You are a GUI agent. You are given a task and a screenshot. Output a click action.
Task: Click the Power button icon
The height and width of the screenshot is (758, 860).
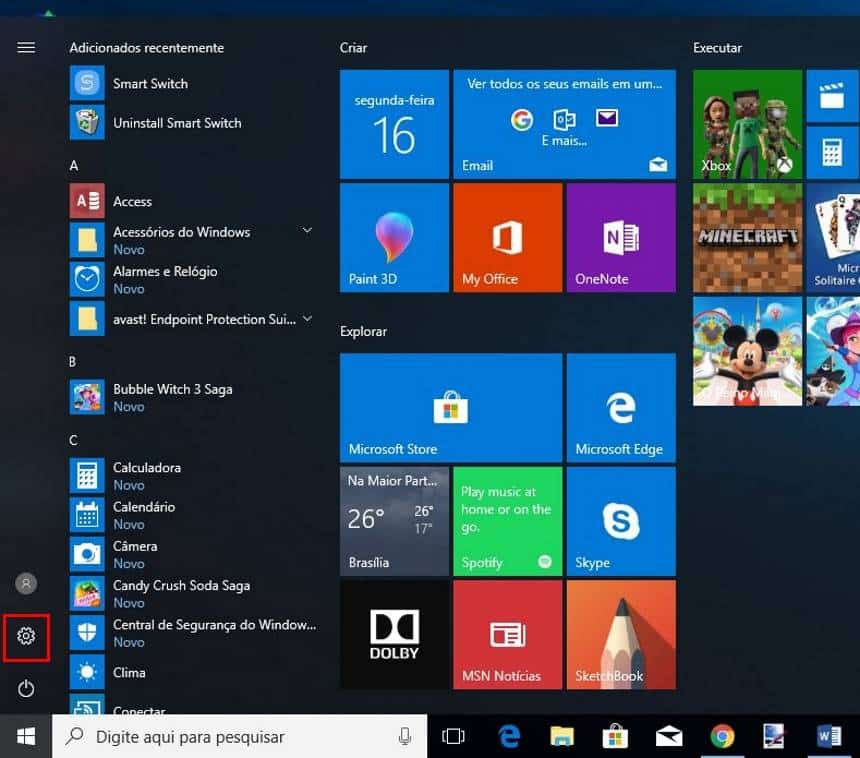point(26,688)
